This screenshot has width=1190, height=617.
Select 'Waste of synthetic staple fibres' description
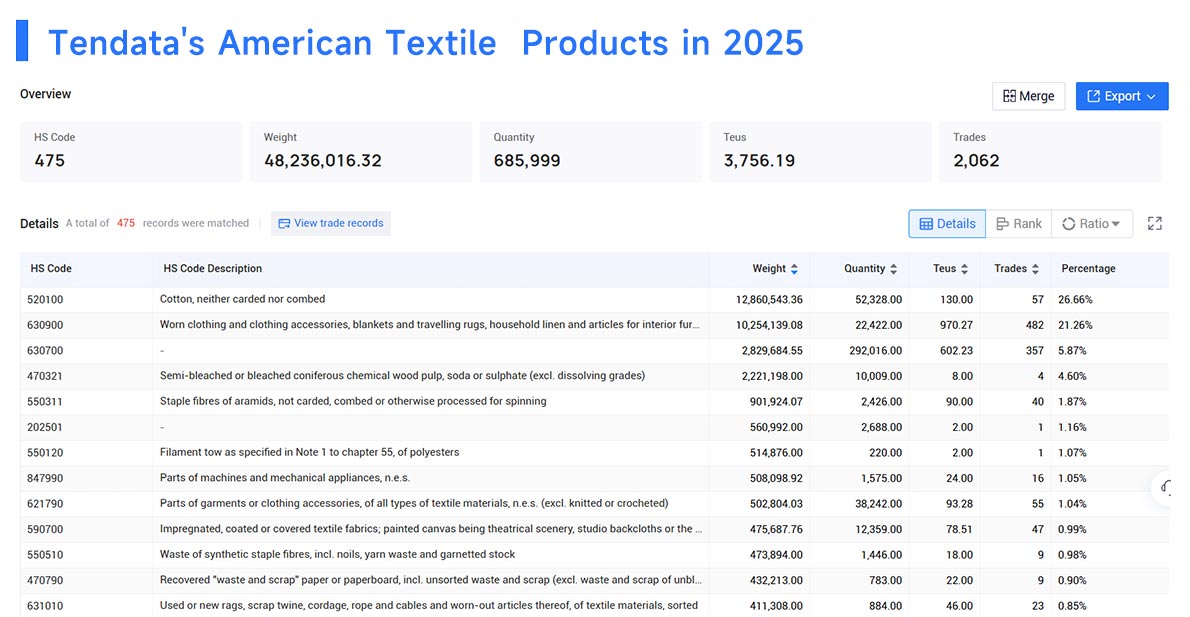pyautogui.click(x=337, y=554)
